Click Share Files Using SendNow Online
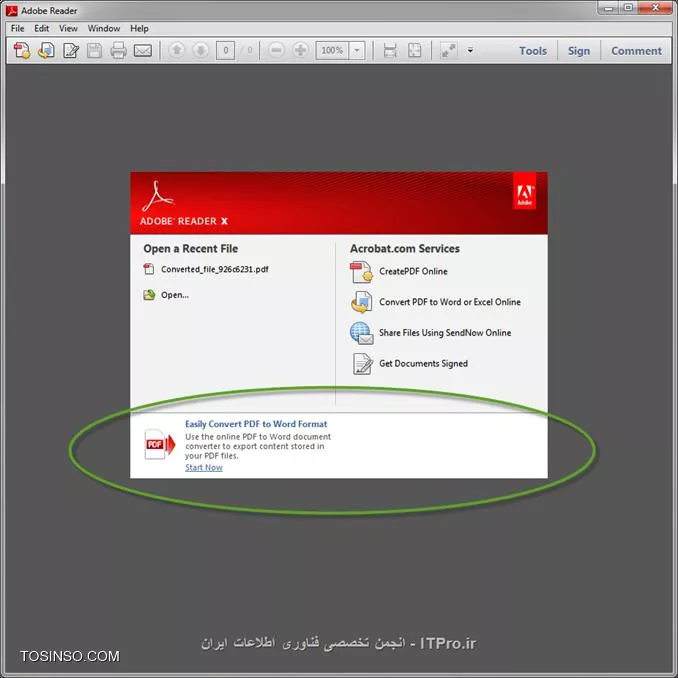 click(x=445, y=333)
